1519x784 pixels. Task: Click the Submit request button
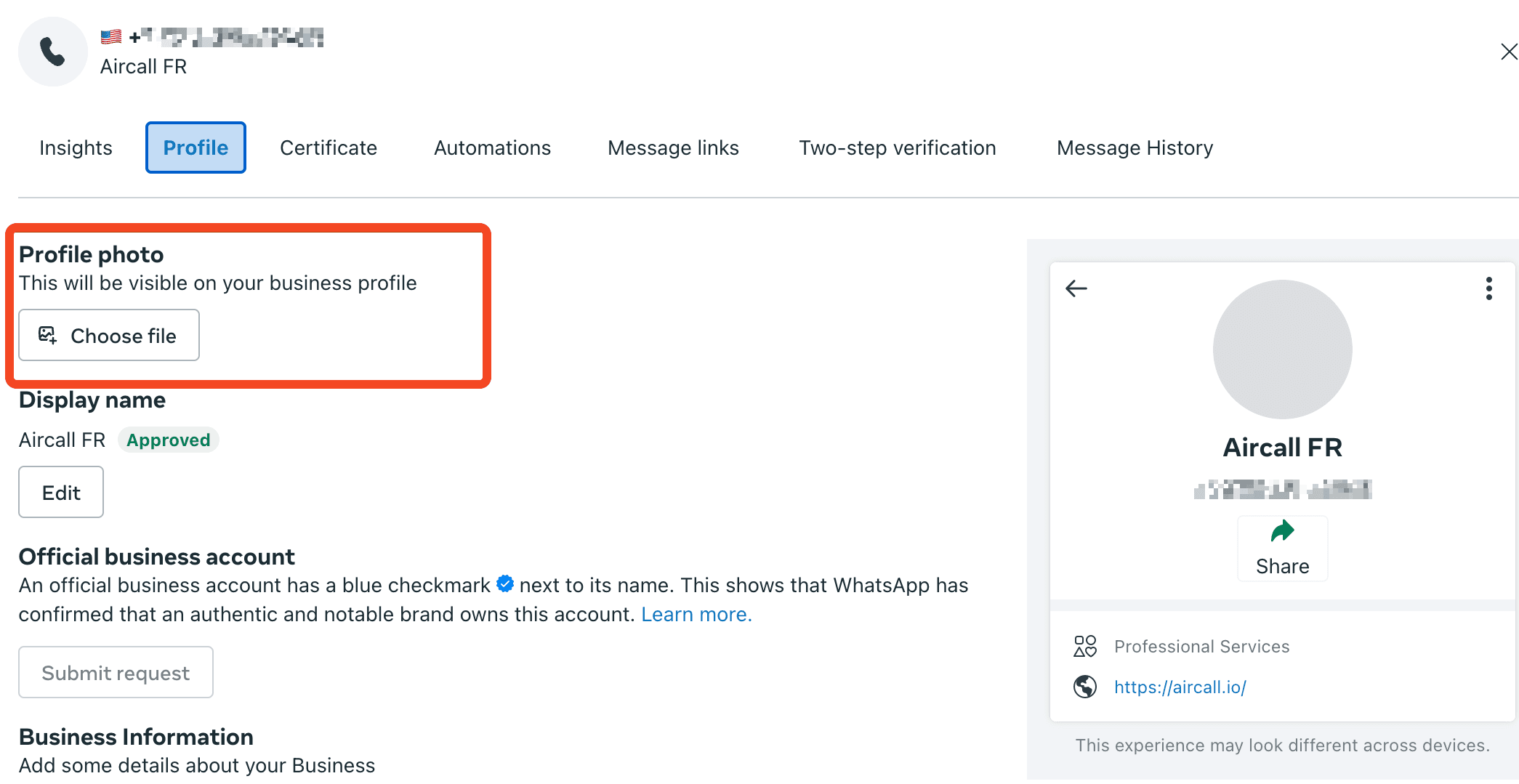116,672
